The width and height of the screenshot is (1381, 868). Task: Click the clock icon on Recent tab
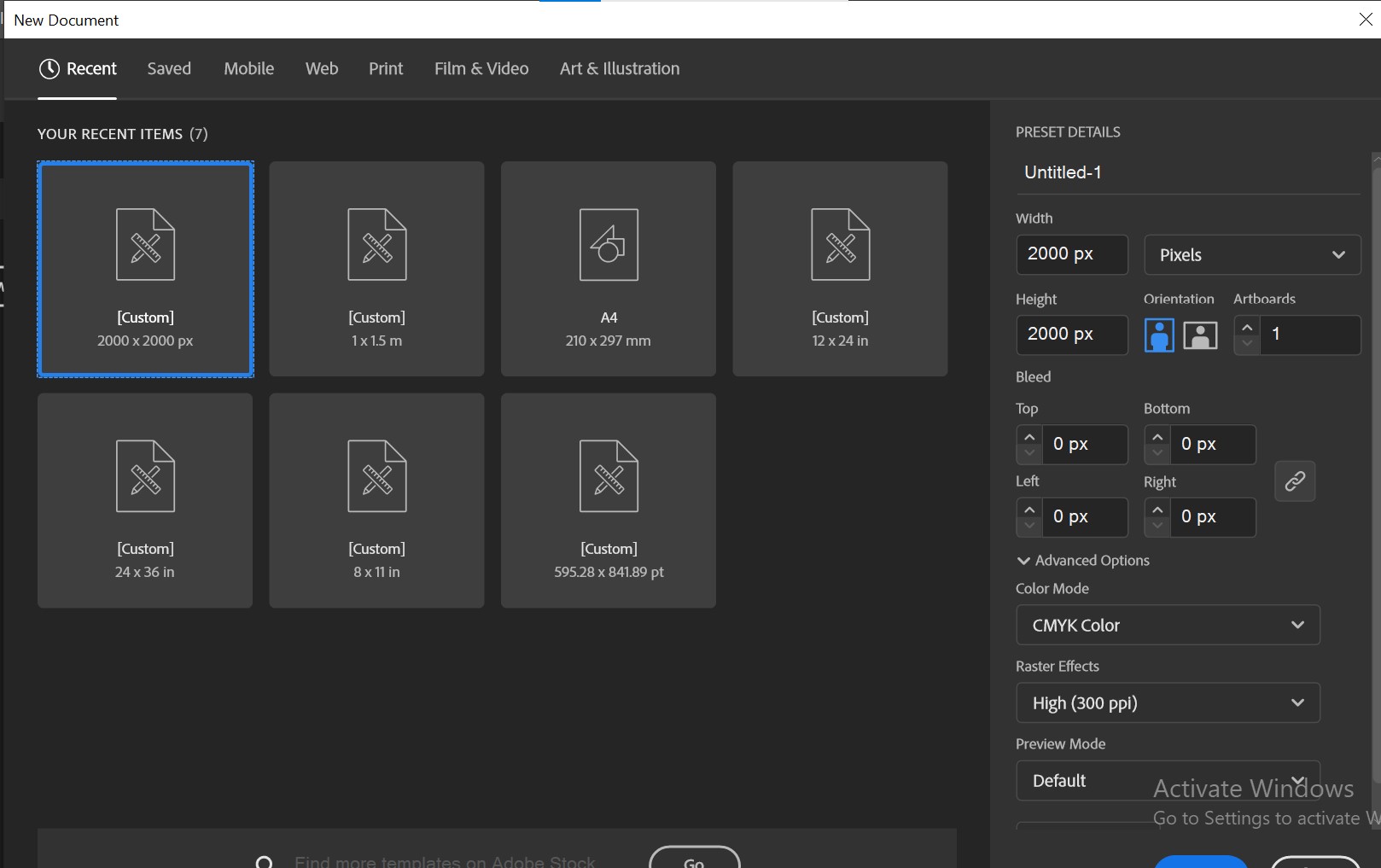pos(50,69)
